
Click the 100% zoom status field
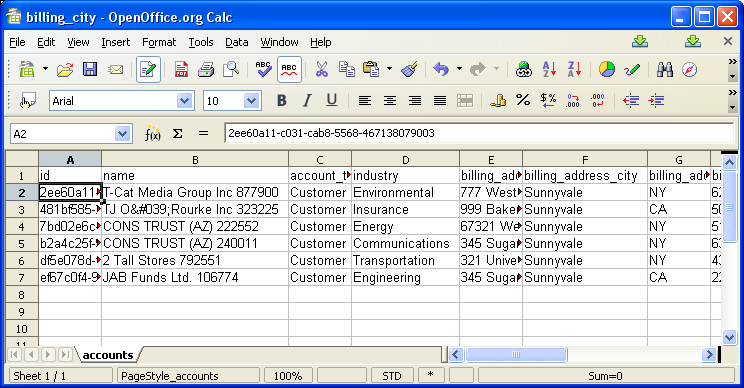(288, 376)
